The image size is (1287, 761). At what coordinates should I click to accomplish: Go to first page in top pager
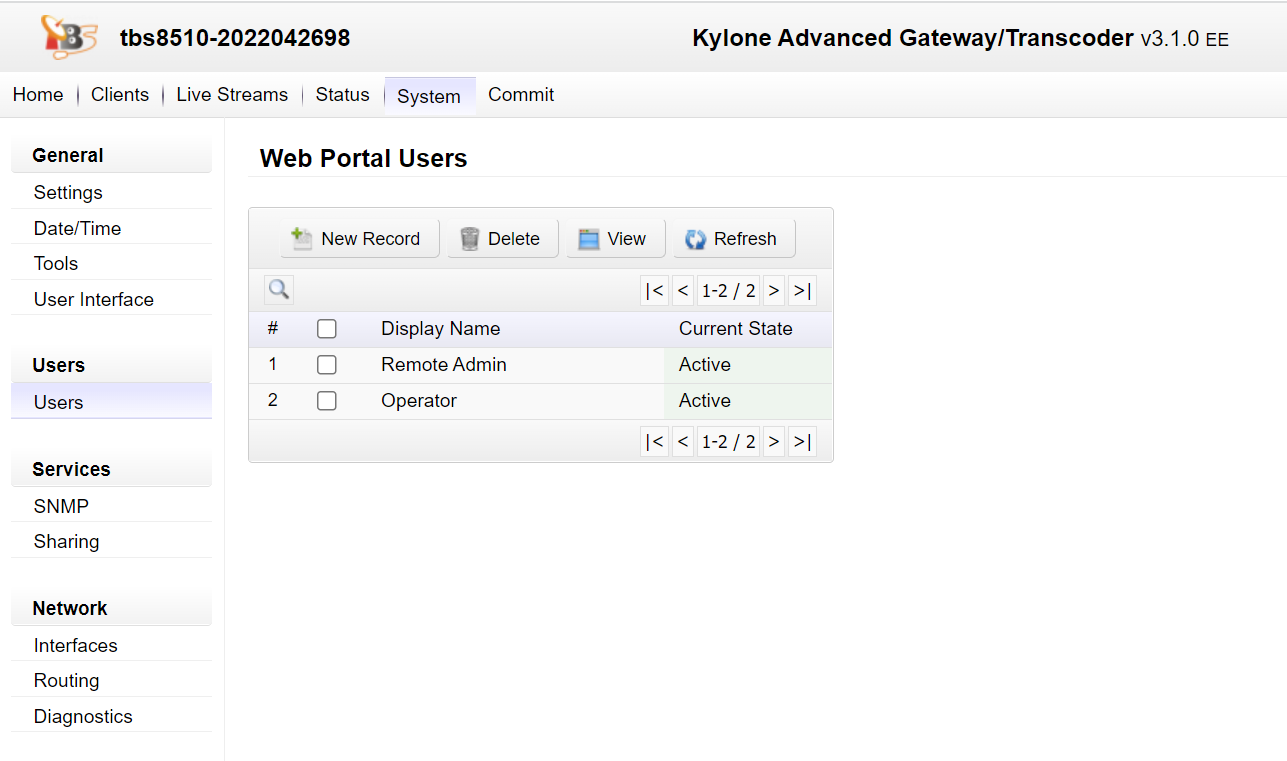[654, 291]
